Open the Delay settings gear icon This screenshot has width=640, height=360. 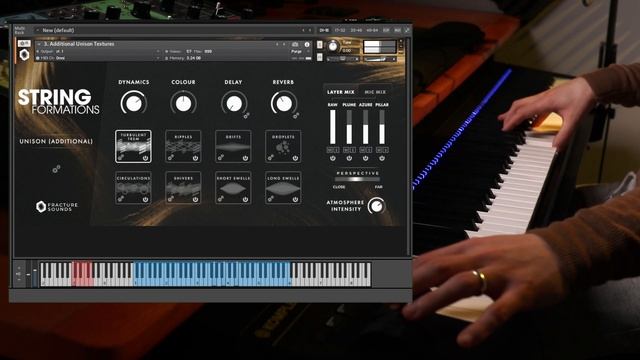coord(247,116)
